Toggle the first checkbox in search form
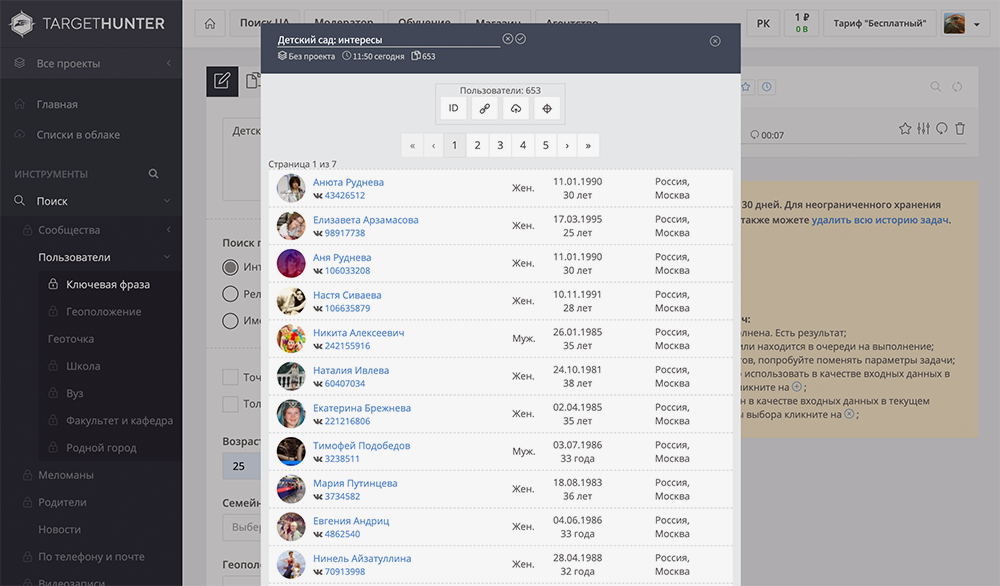 click(231, 377)
